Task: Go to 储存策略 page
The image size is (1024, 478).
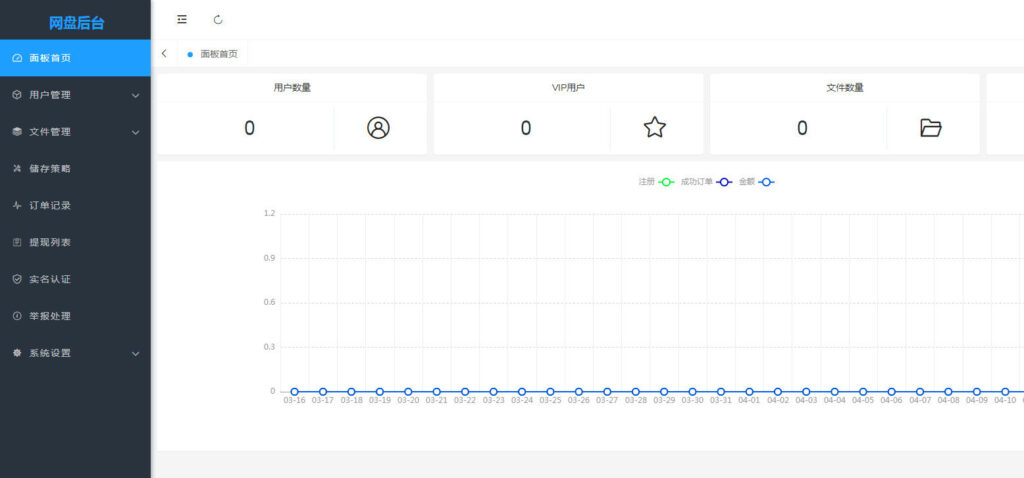Action: (75, 168)
